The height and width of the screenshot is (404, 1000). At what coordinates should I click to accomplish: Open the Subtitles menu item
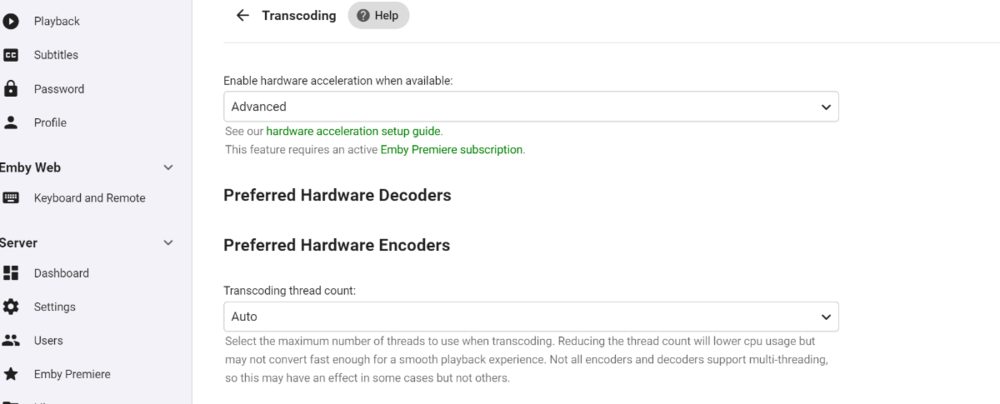[x=56, y=55]
